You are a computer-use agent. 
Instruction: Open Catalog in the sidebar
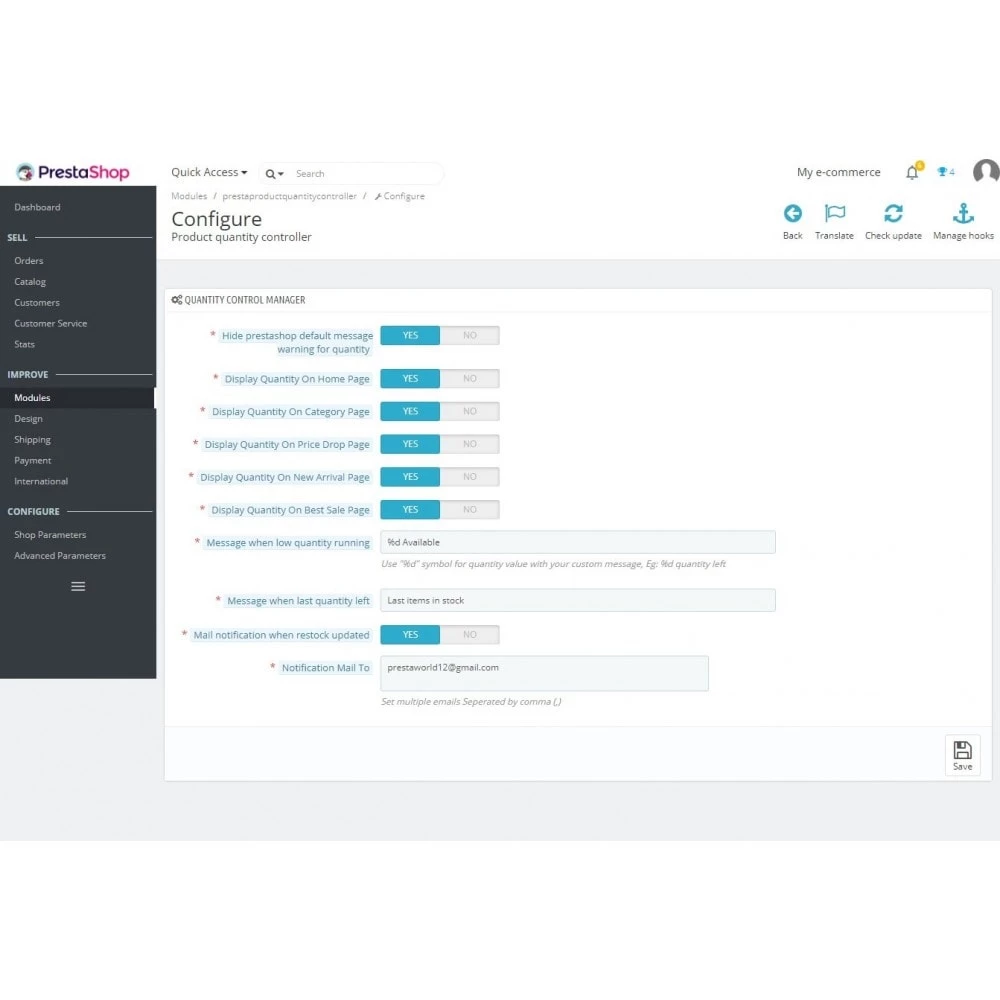pos(30,282)
